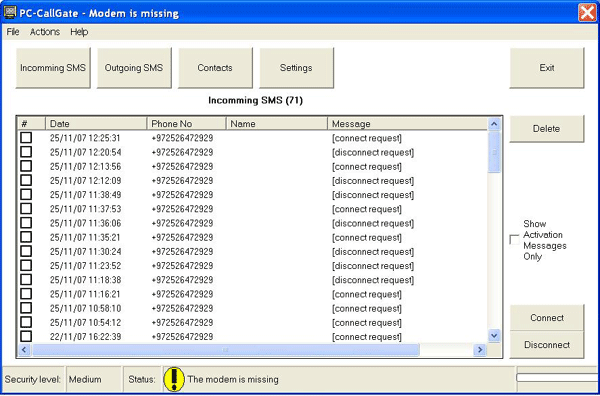Click the status bar progress bar

(x=558, y=378)
